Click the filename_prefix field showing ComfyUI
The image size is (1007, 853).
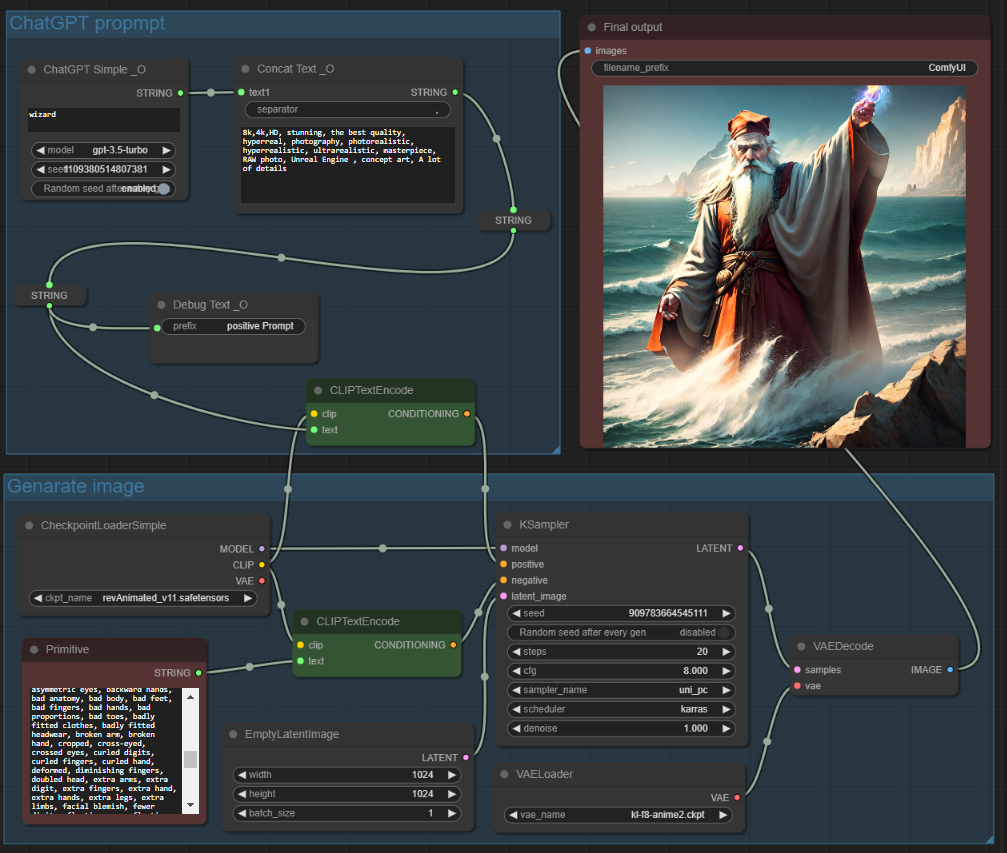784,67
